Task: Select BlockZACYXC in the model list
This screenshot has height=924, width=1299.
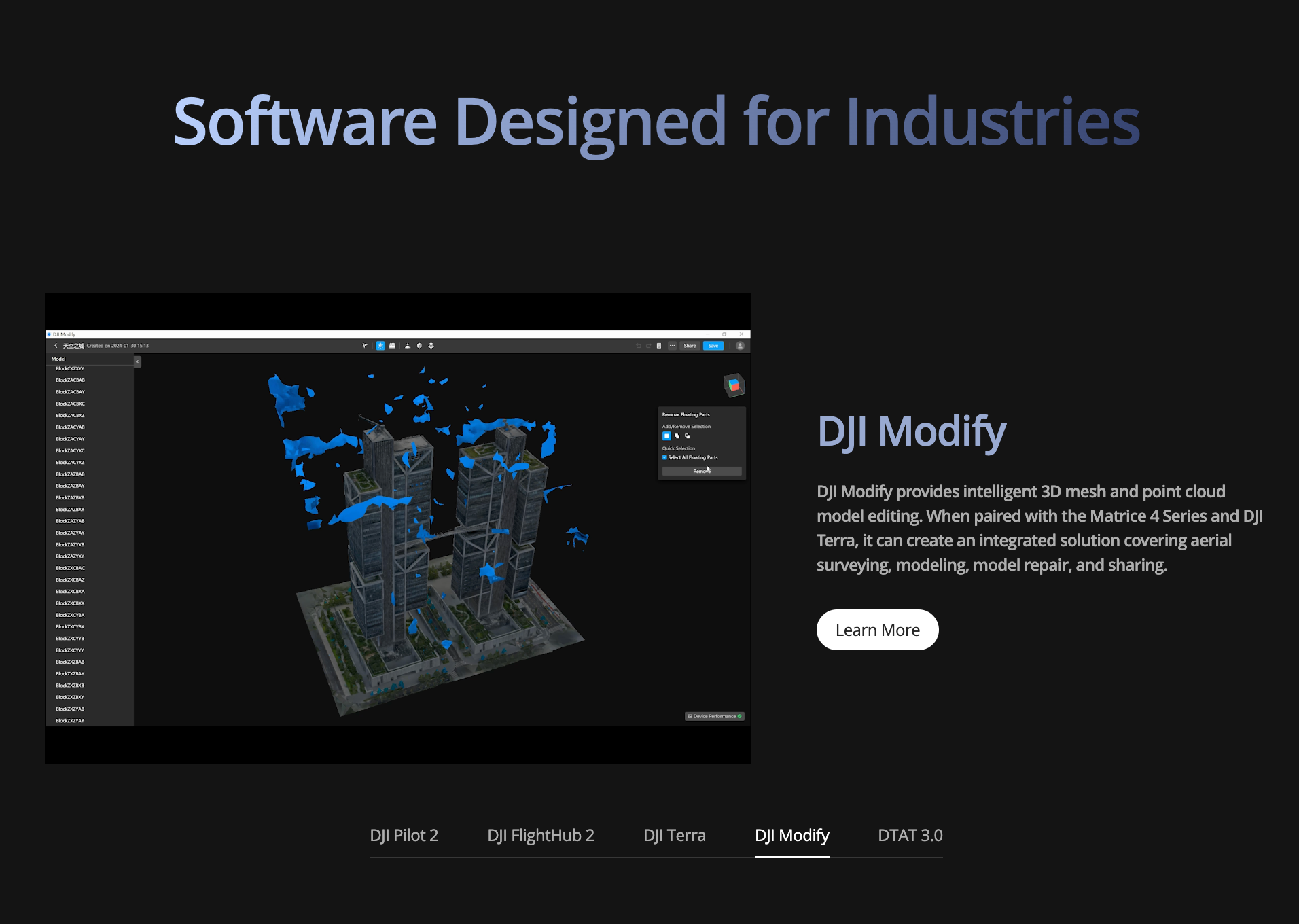Action: tap(71, 450)
